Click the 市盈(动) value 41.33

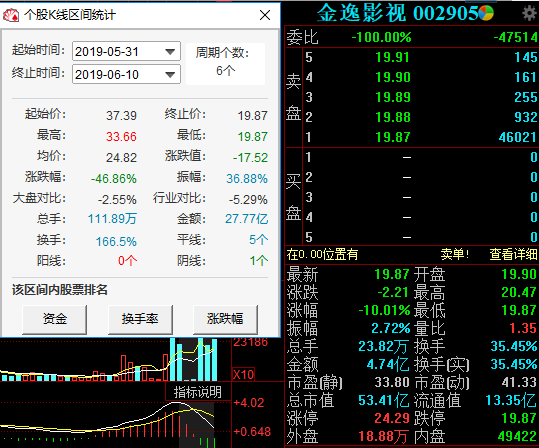(x=519, y=382)
